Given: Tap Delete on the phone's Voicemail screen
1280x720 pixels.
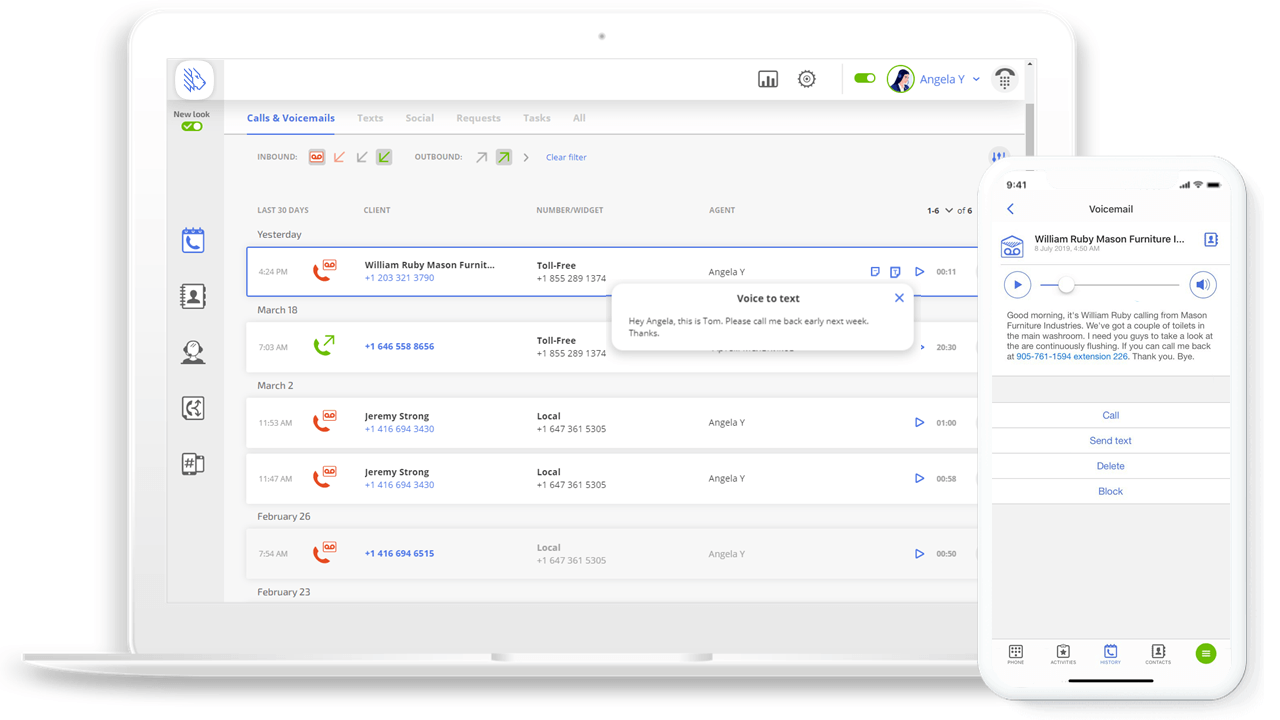Looking at the screenshot, I should tap(1111, 466).
